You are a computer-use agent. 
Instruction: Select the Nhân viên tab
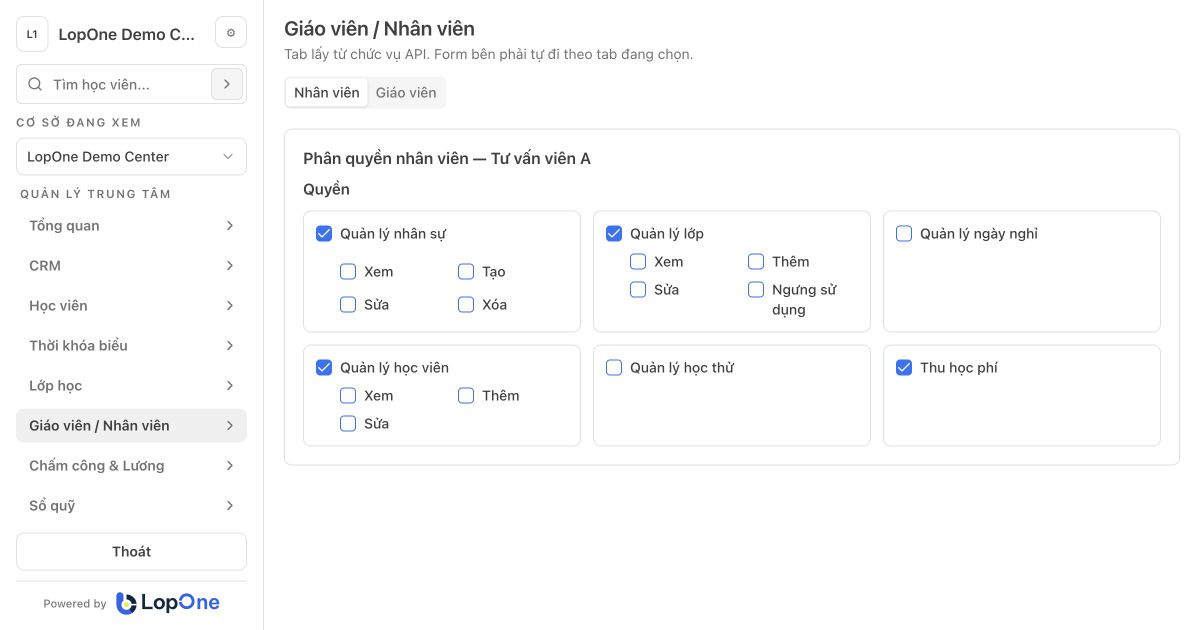tap(327, 93)
